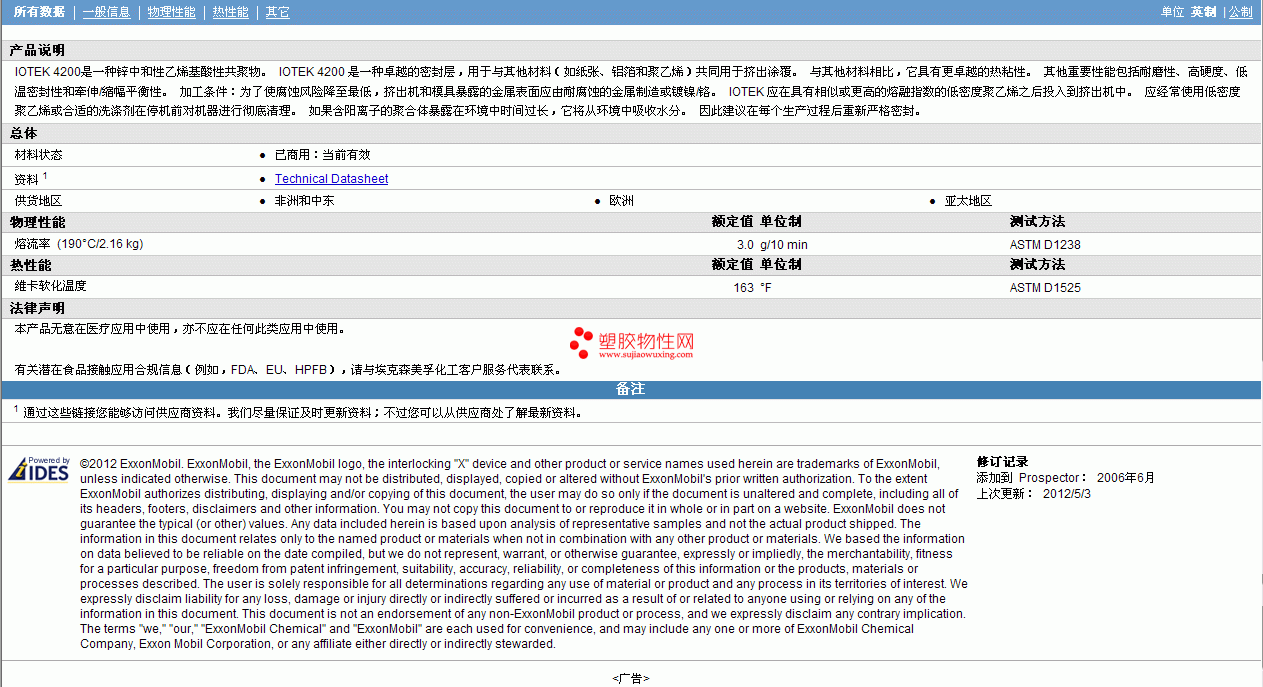Screen dimensions: 1263x687
Task: Click the 热性能 section header row
Action: pyautogui.click(x=631, y=265)
